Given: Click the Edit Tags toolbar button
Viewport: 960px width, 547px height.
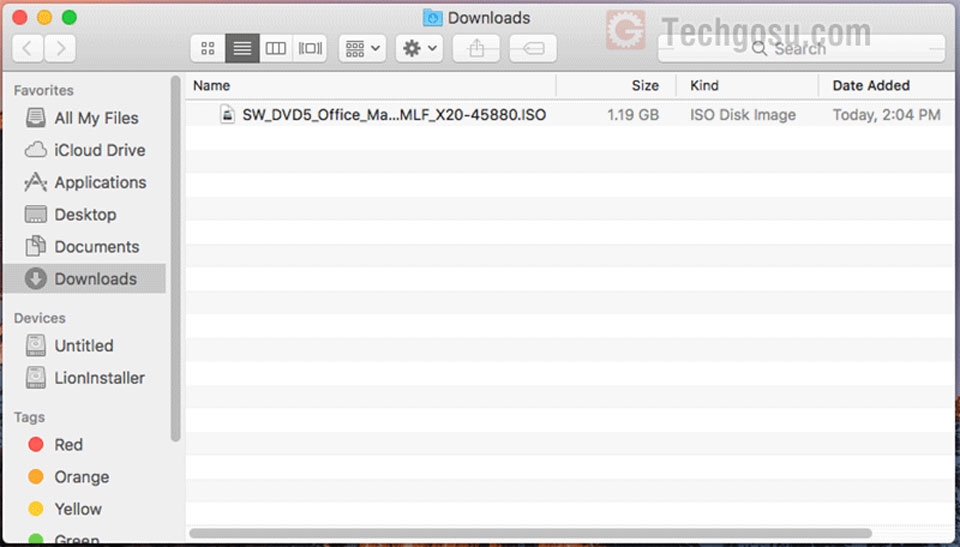Looking at the screenshot, I should [533, 48].
